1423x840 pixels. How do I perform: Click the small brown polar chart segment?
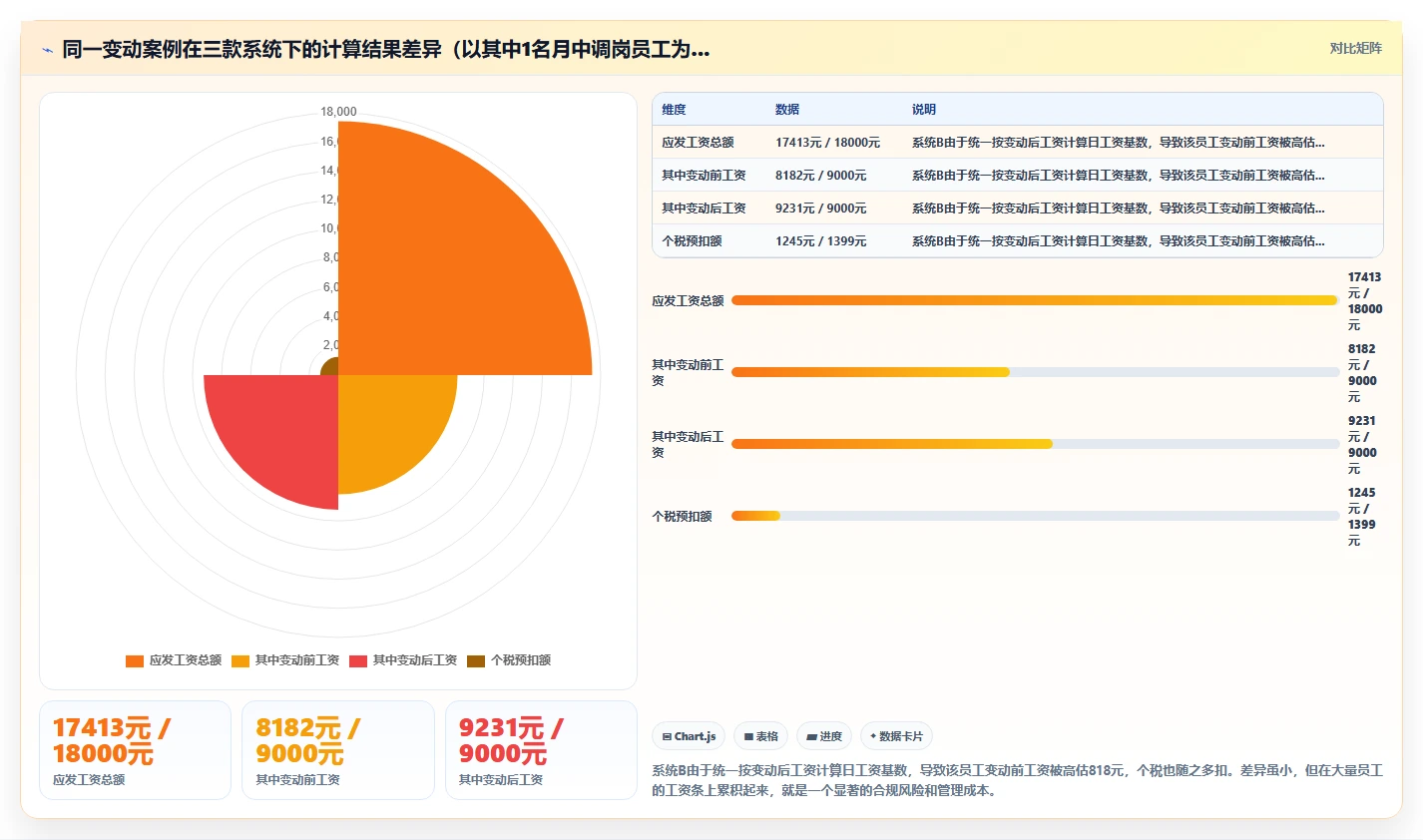[x=330, y=367]
